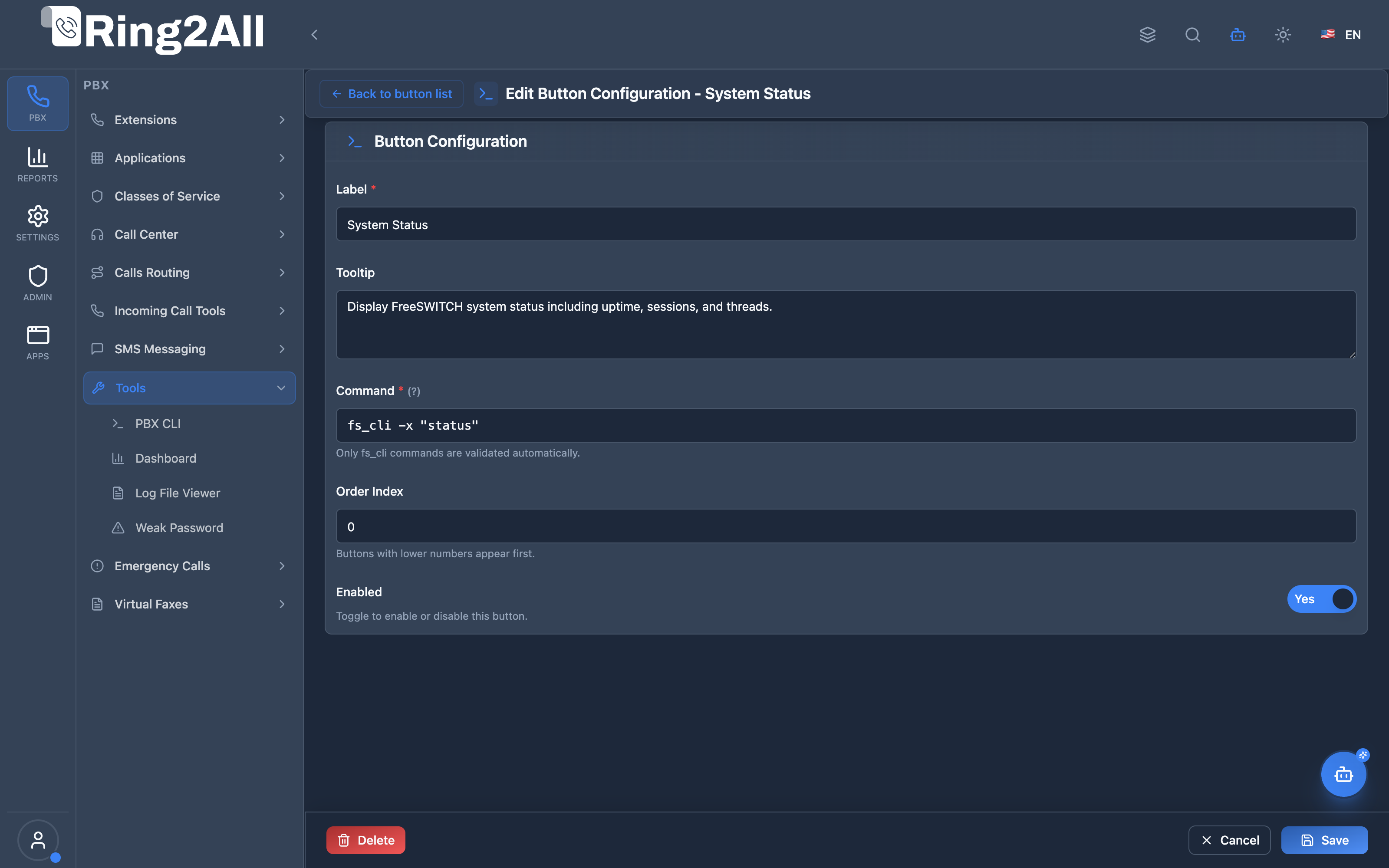The image size is (1389, 868).
Task: Open the search magnifier in header
Action: pyautogui.click(x=1193, y=34)
